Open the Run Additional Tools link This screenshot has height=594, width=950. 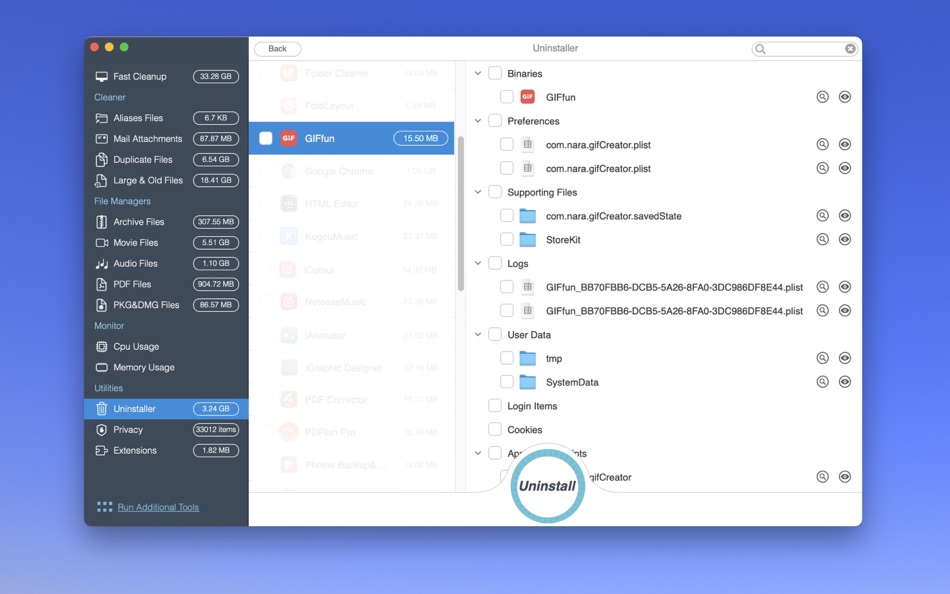158,507
